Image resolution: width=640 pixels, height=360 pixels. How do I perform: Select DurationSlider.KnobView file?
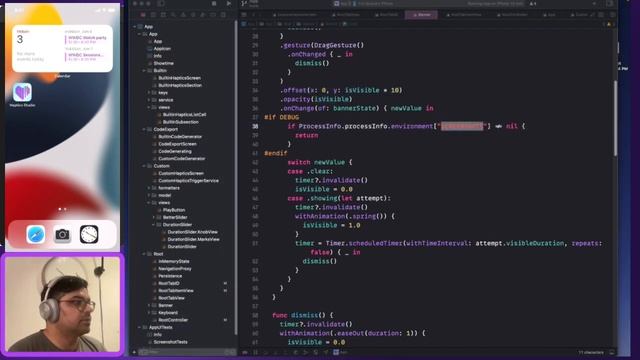[192, 232]
